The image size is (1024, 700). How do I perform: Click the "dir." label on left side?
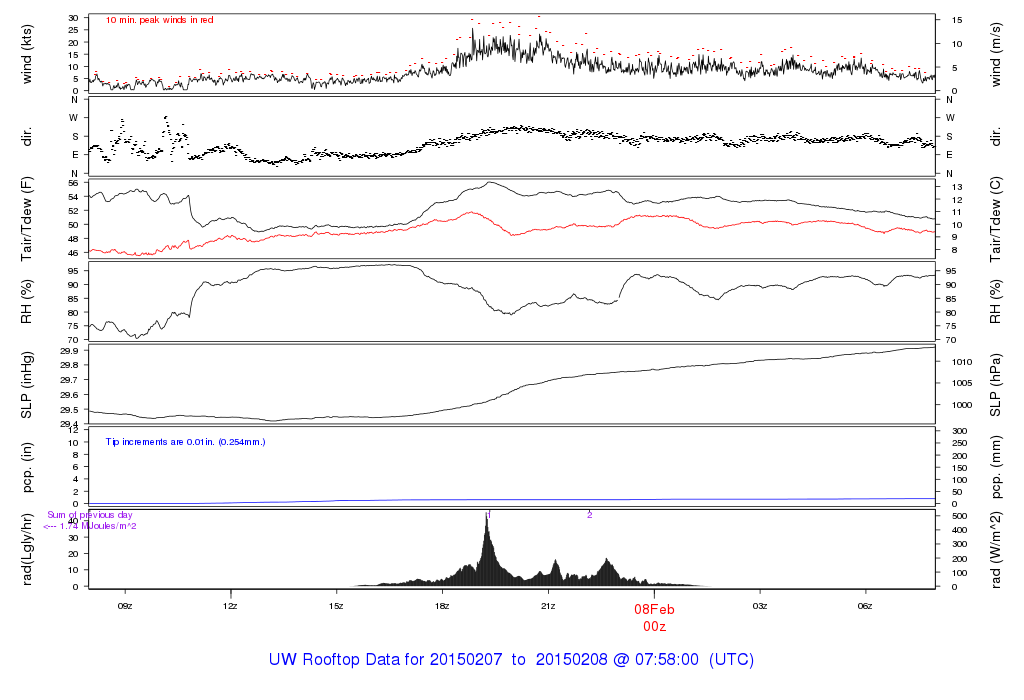click(27, 137)
